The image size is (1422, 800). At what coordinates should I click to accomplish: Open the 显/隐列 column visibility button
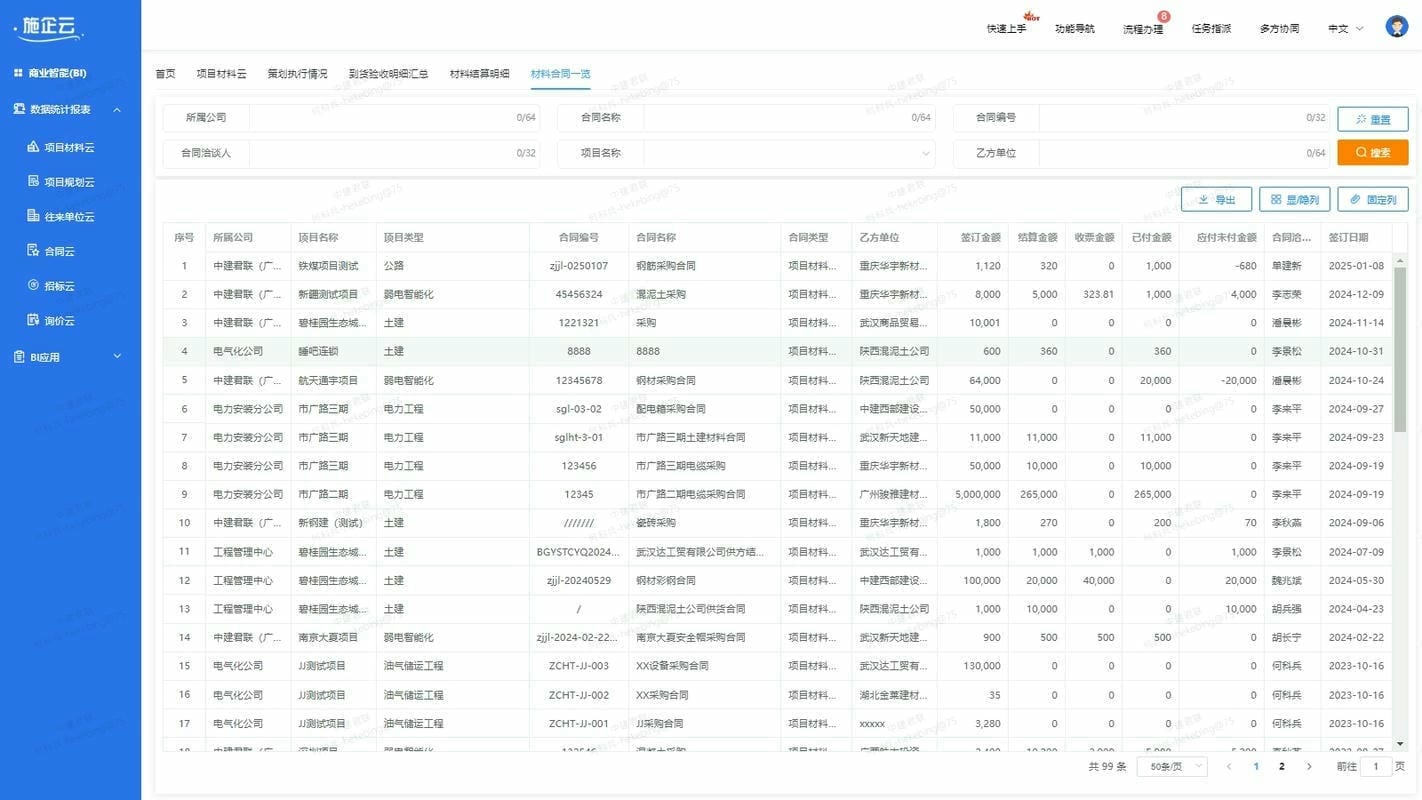(x=1295, y=200)
